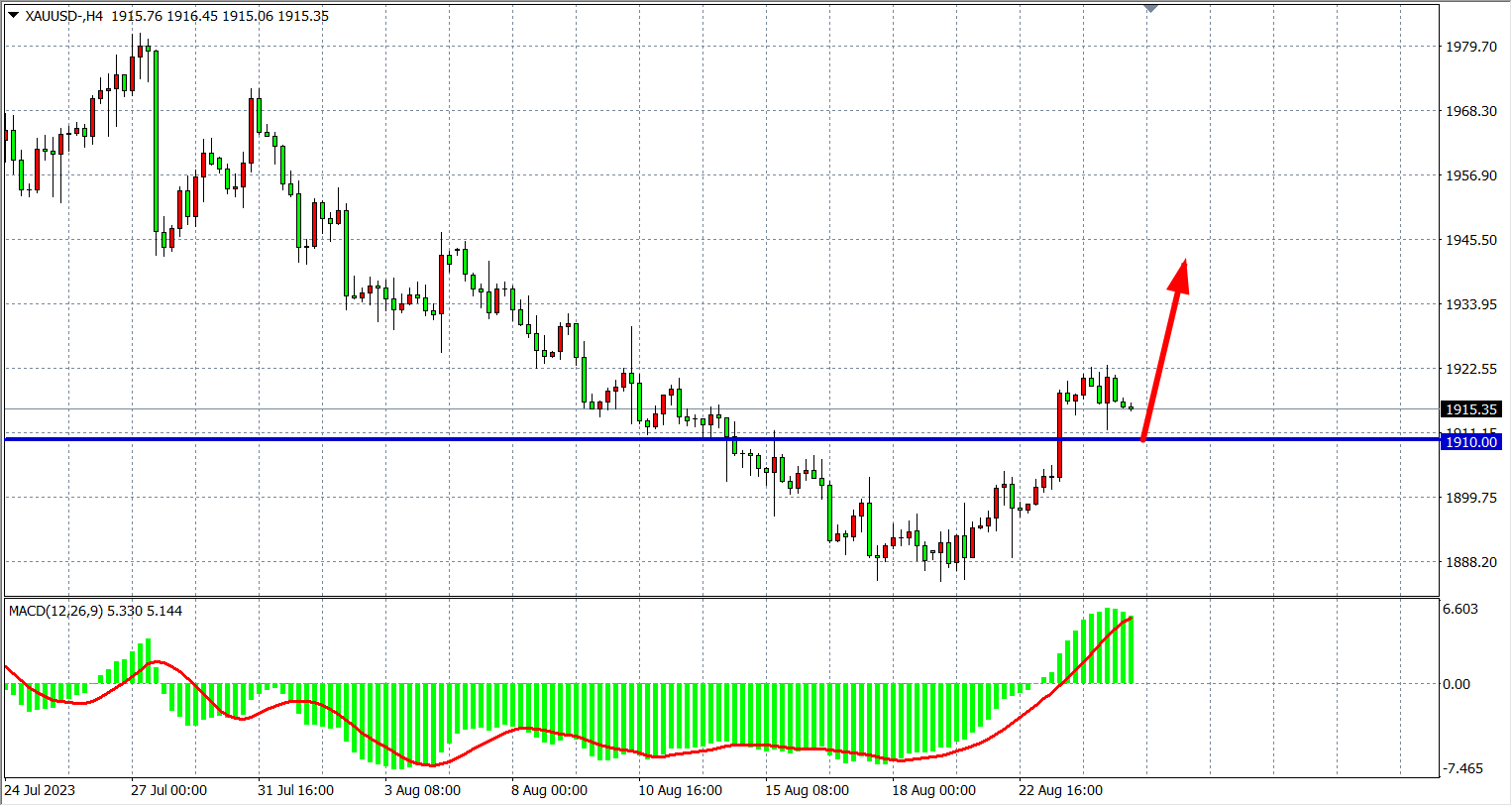Click the 24 Jul 2023 date label

[x=40, y=790]
